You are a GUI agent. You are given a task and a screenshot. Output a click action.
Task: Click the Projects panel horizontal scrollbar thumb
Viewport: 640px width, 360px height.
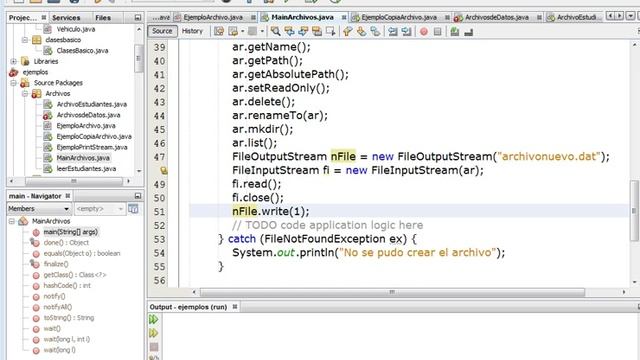click(x=73, y=181)
